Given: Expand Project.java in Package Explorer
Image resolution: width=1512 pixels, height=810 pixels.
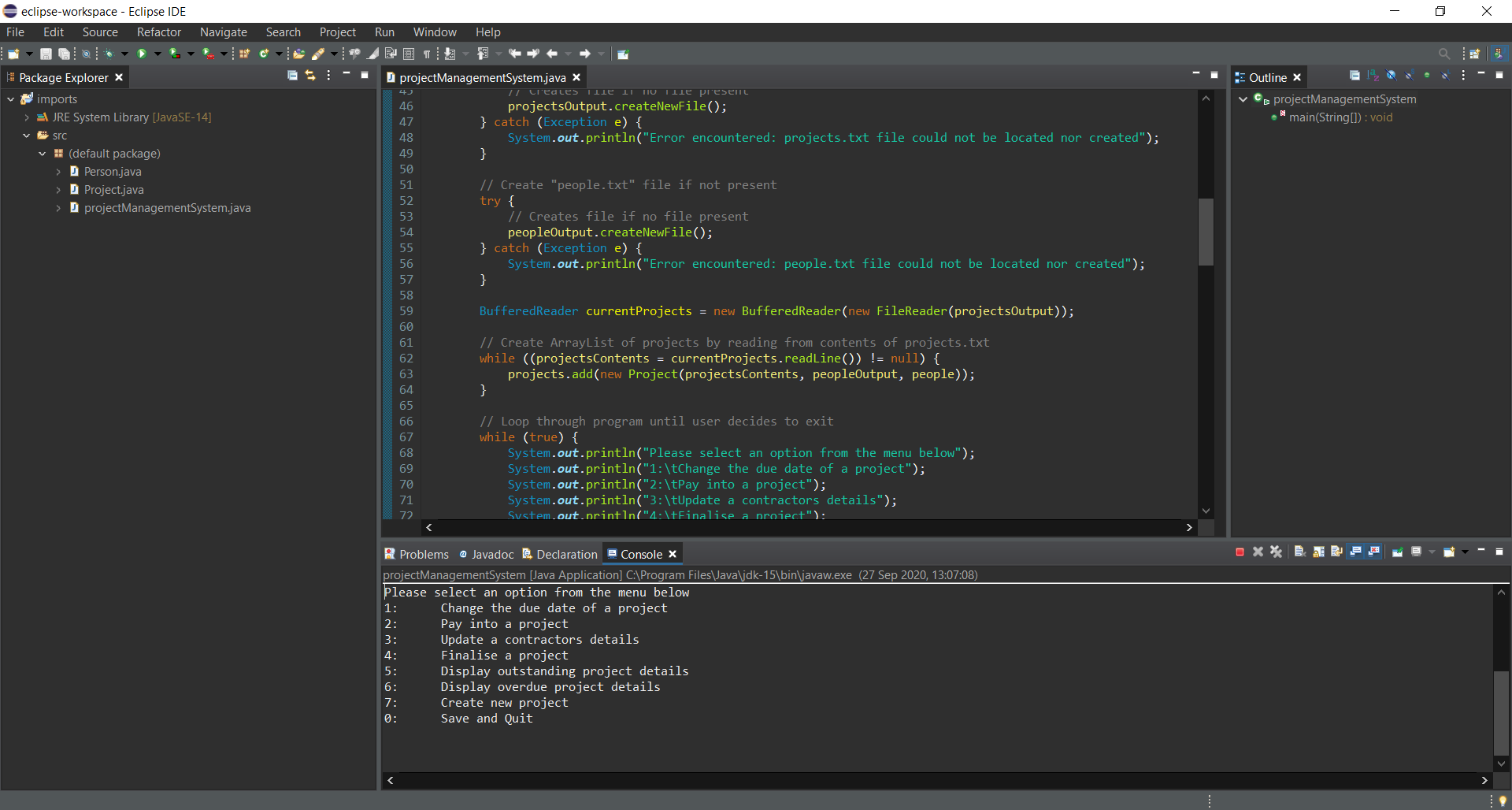Looking at the screenshot, I should (x=58, y=190).
